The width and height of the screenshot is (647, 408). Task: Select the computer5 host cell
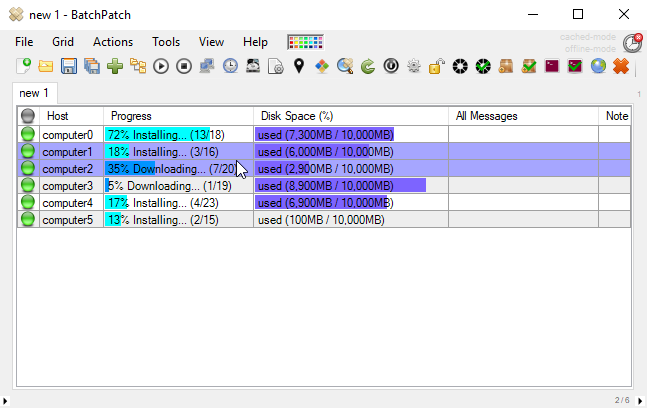71,219
